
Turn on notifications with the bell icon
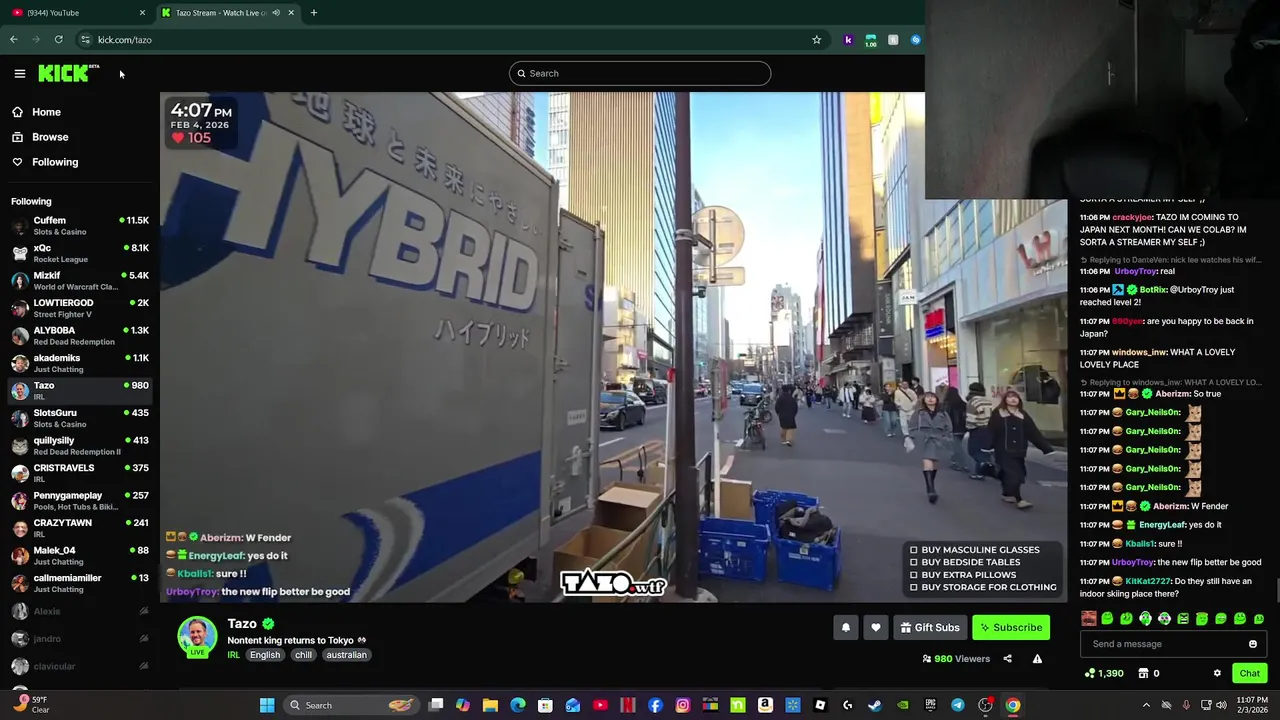pyautogui.click(x=846, y=628)
